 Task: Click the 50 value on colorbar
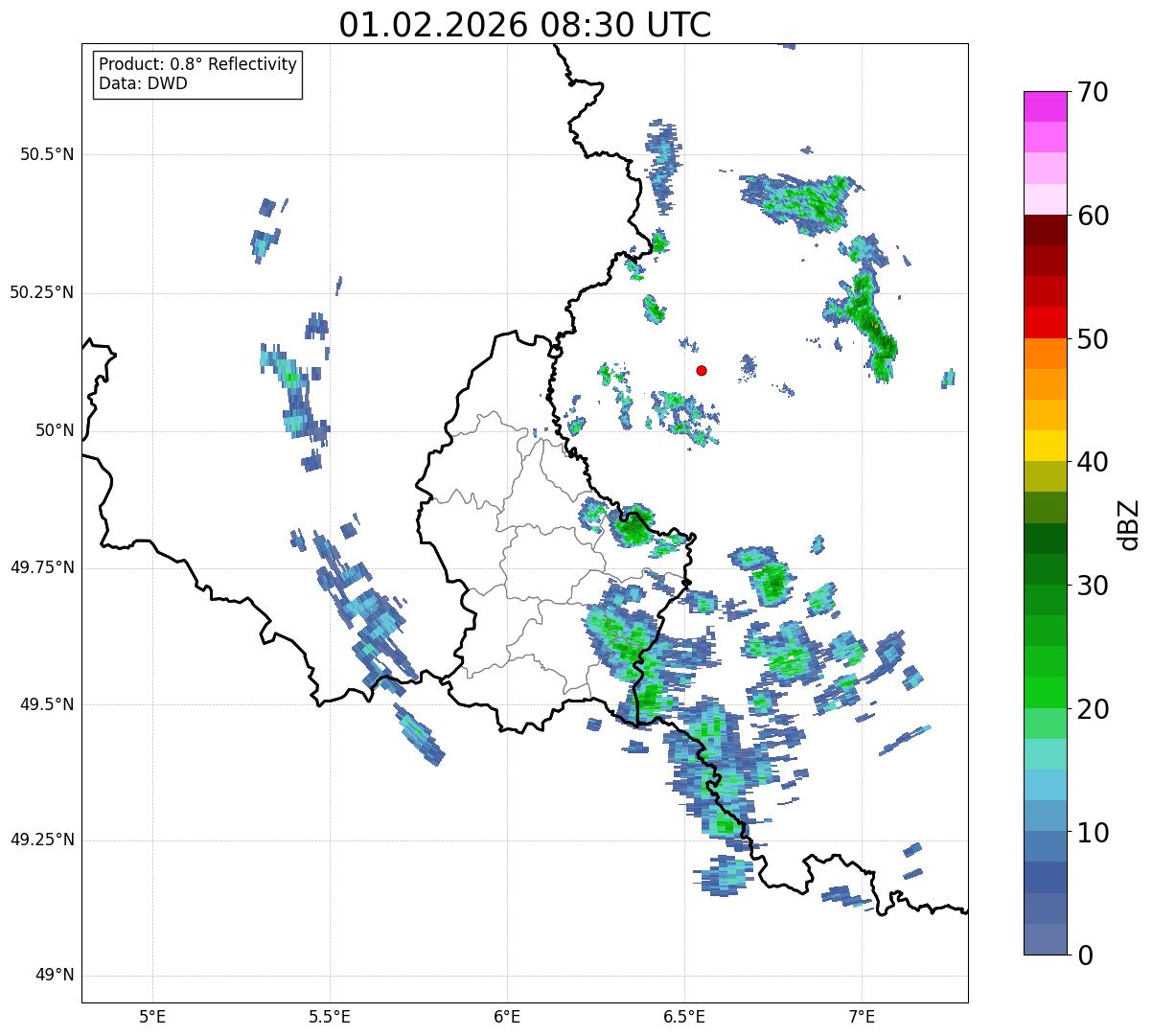(x=1094, y=339)
